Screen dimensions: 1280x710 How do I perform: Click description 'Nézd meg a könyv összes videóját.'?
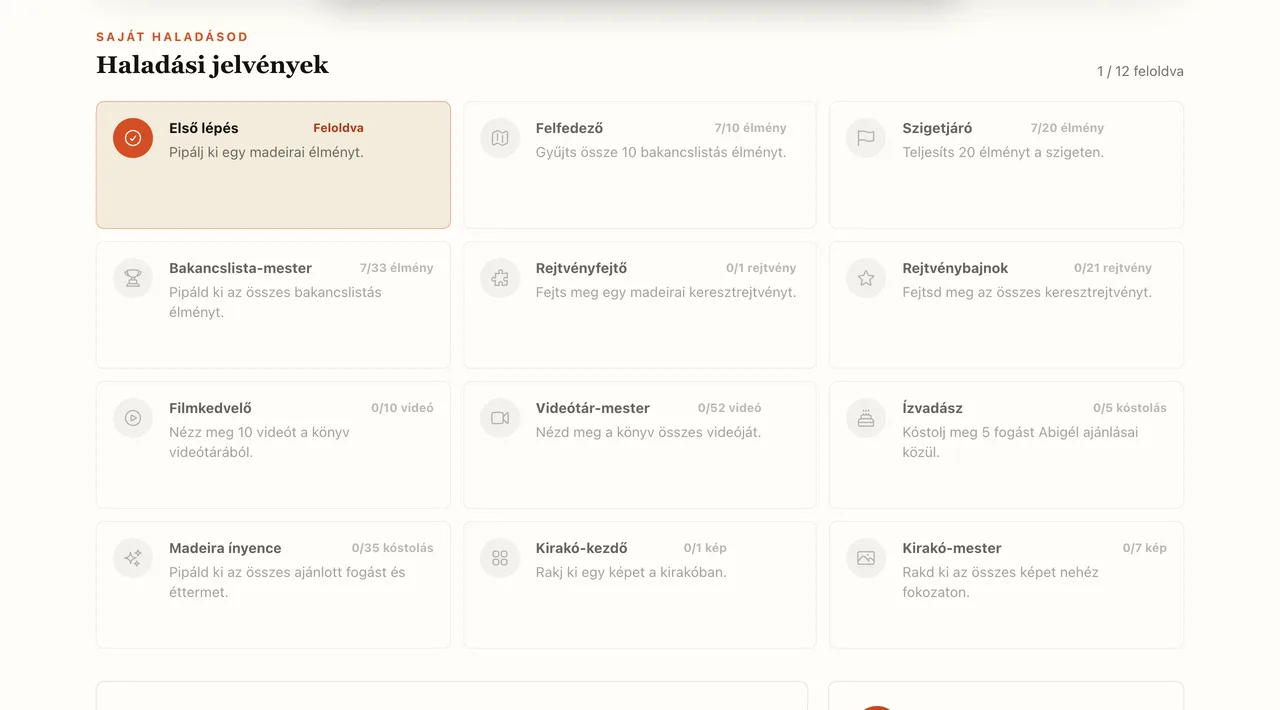[648, 432]
